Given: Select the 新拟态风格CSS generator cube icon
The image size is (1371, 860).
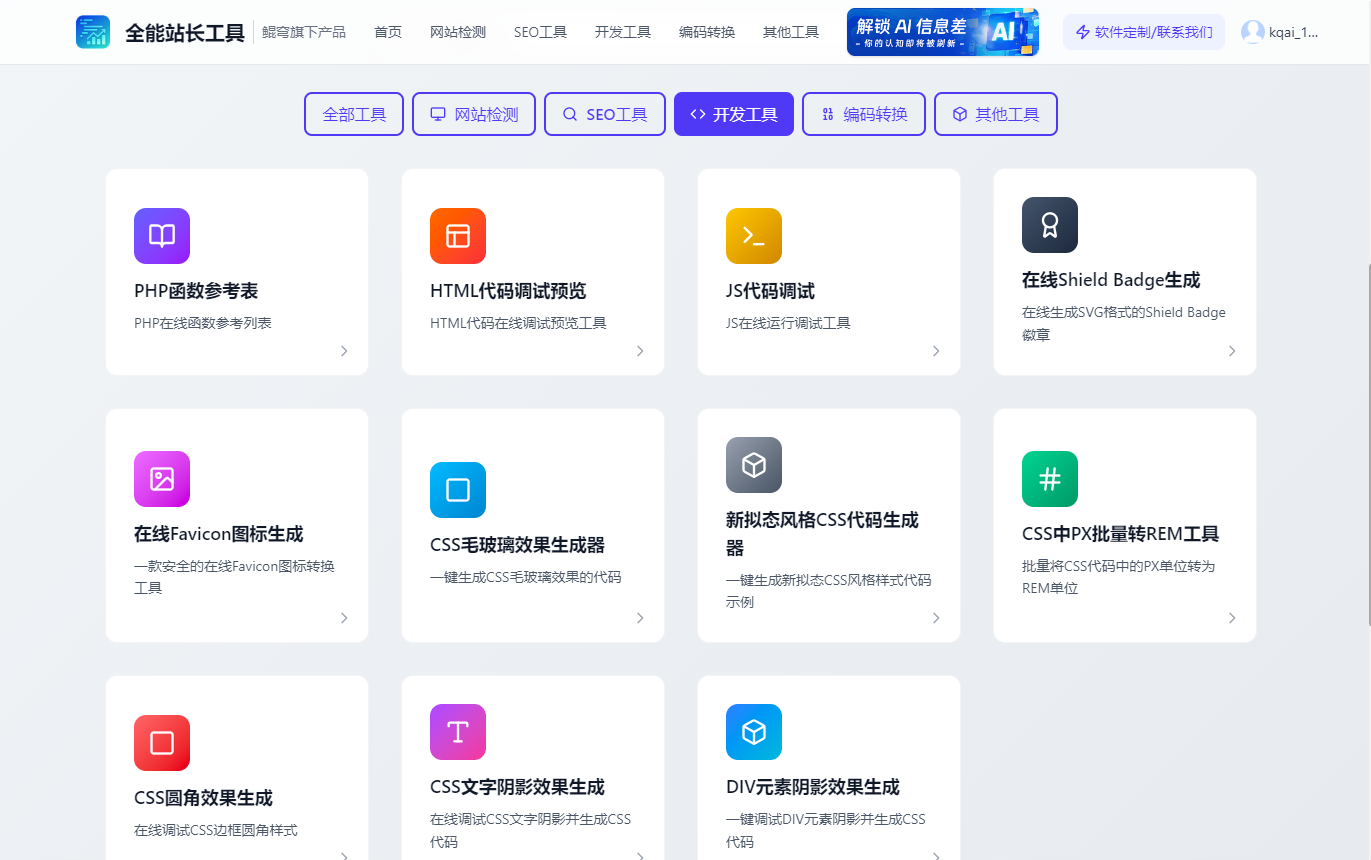Looking at the screenshot, I should (753, 465).
